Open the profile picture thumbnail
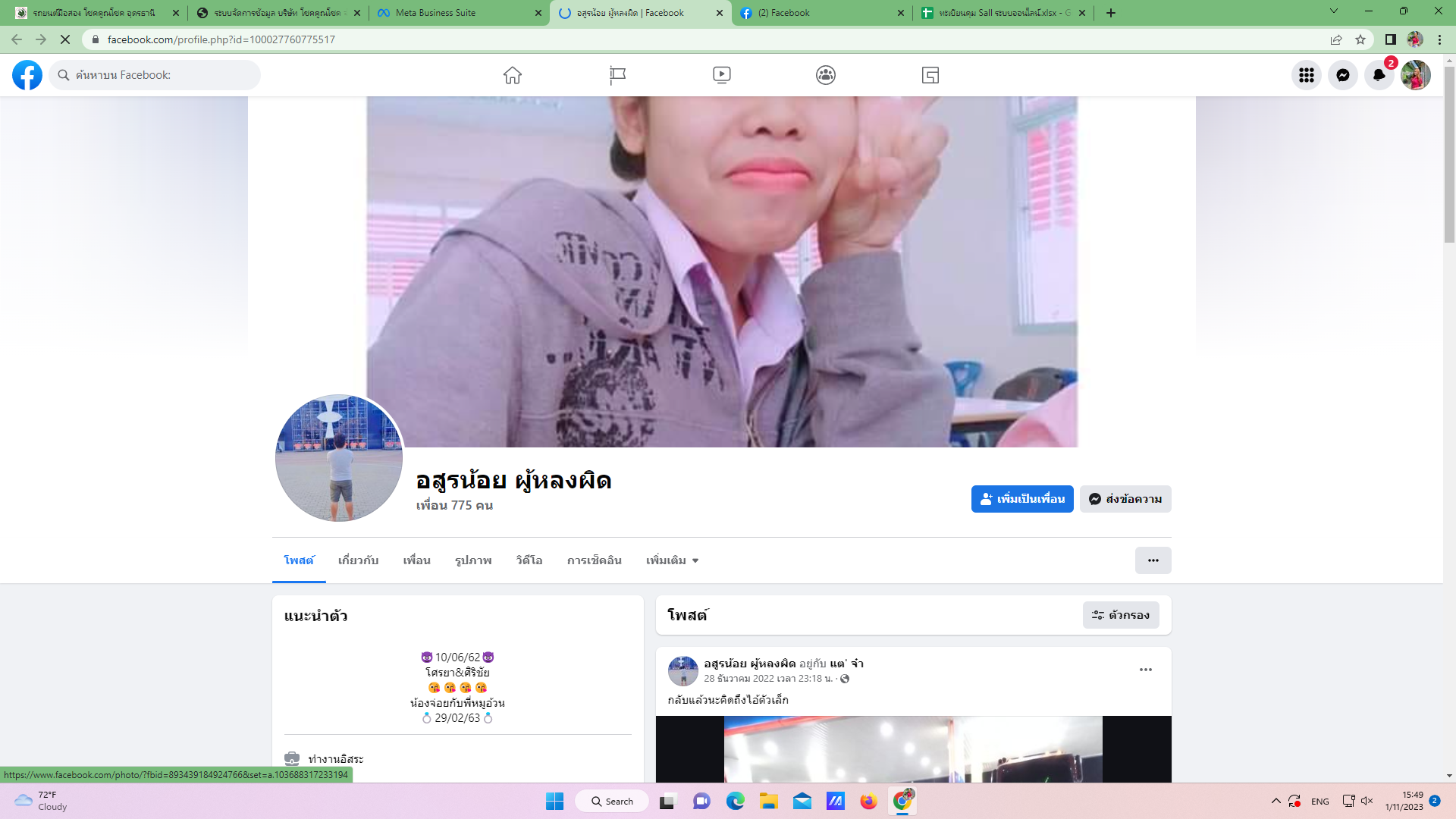The image size is (1456, 819). coord(339,458)
